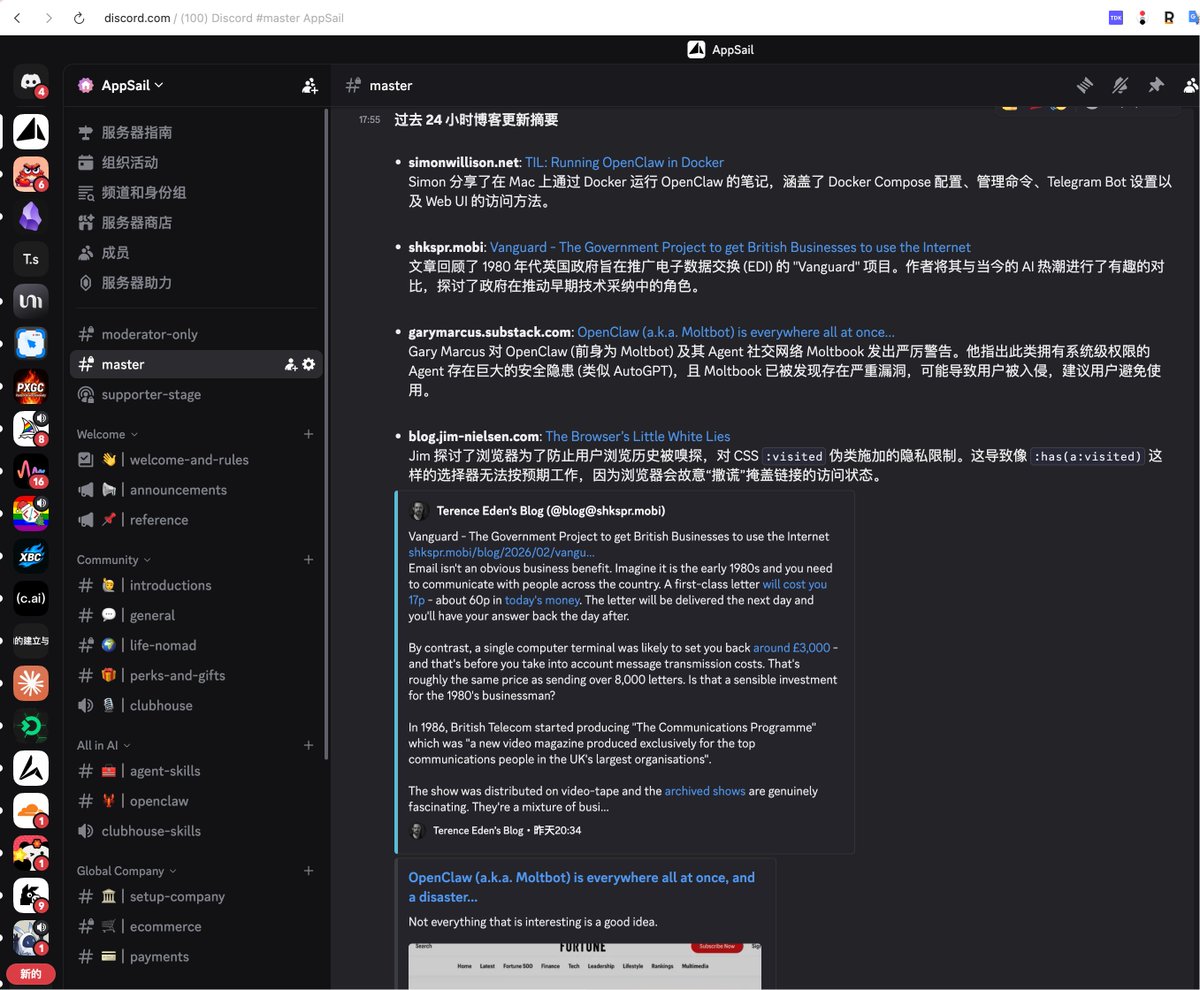The width and height of the screenshot is (1200, 990).
Task: Open Vanguard Government Project link in summary
Action: tap(730, 247)
